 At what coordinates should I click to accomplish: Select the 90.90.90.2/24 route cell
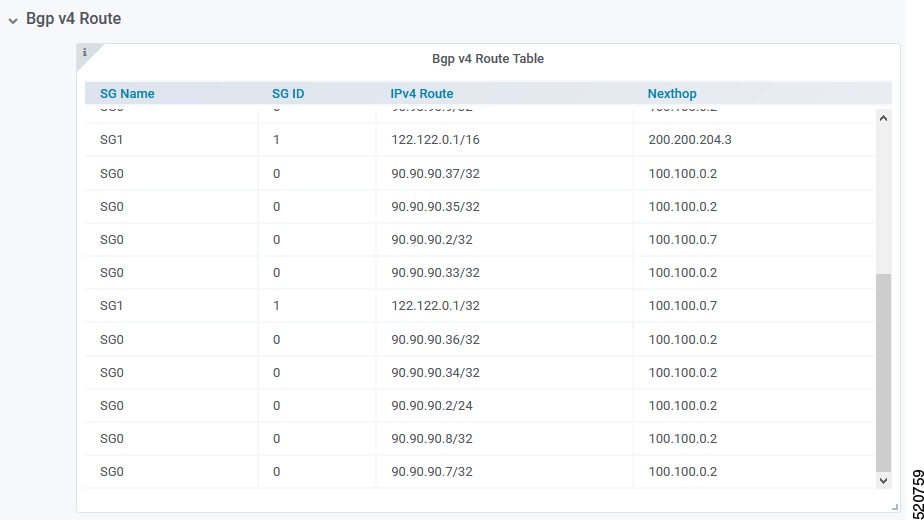[x=431, y=406]
